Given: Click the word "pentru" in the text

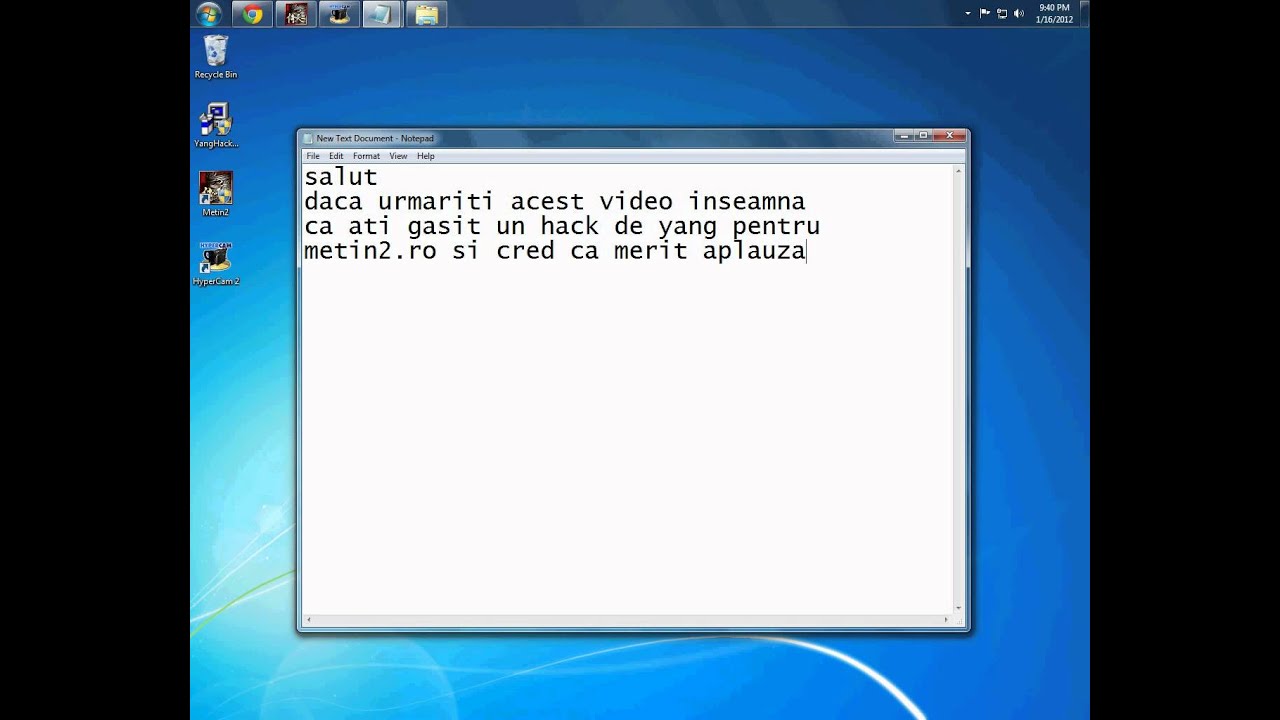Looking at the screenshot, I should [776, 227].
